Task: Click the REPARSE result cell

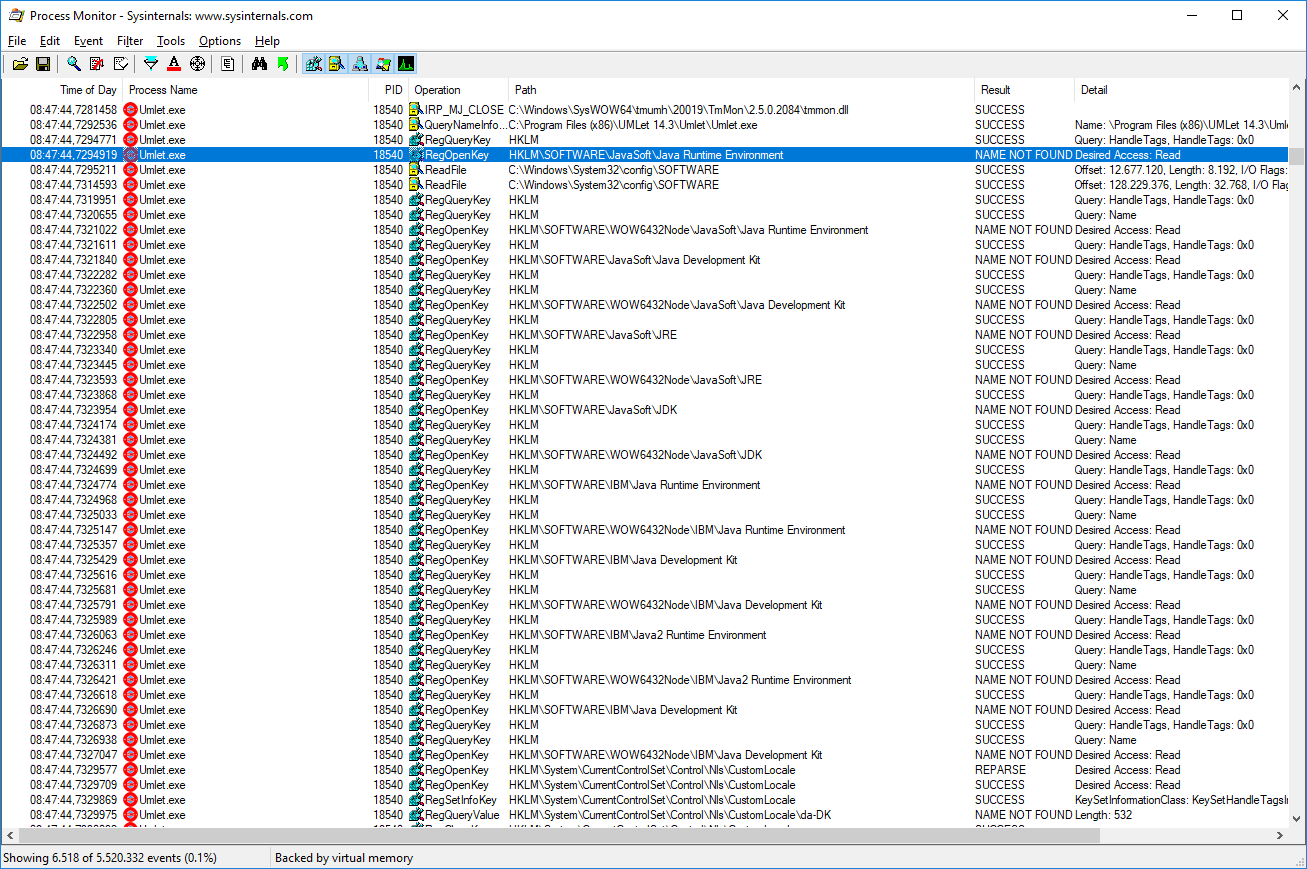Action: 1000,770
